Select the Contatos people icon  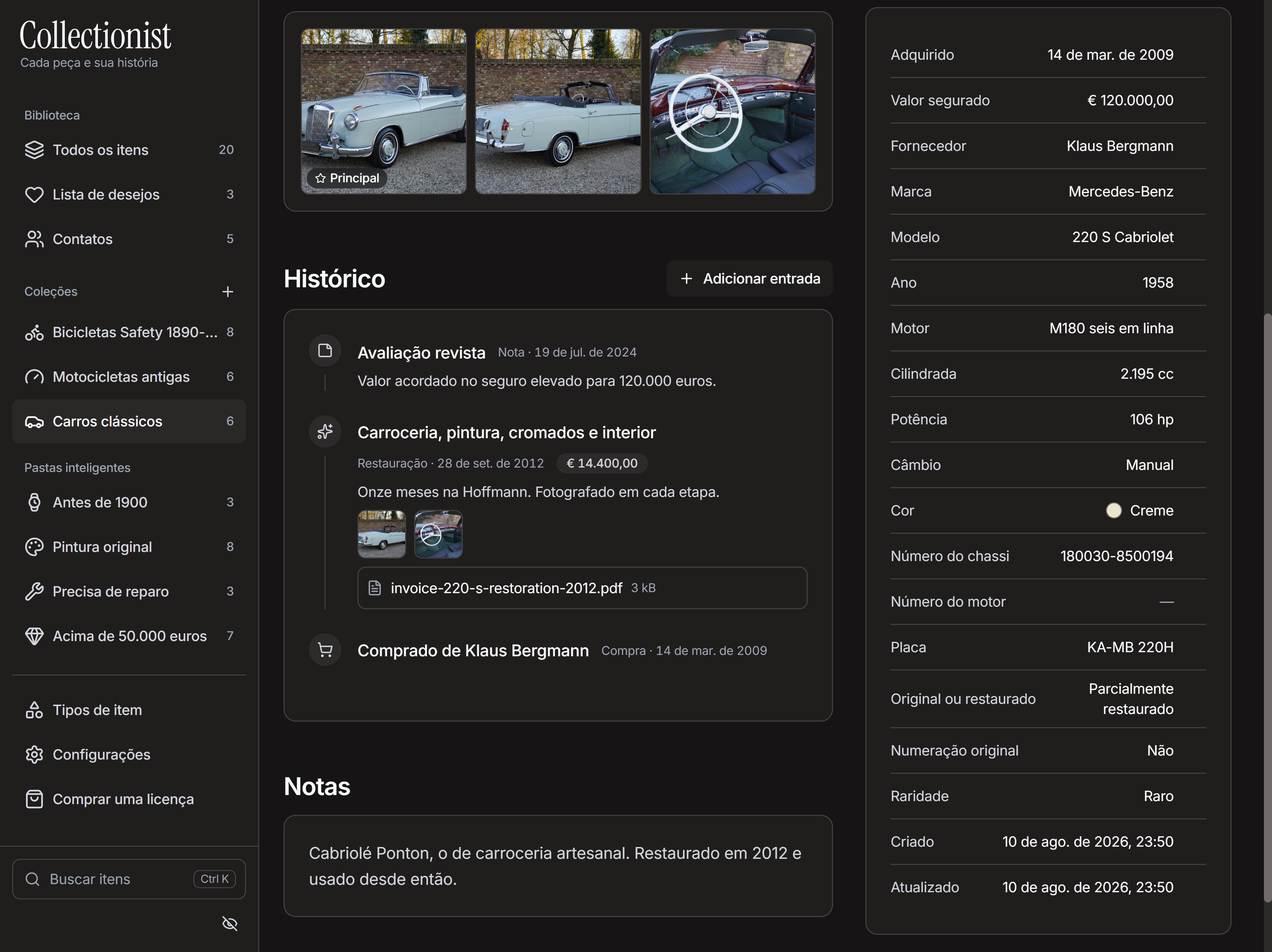pos(34,239)
